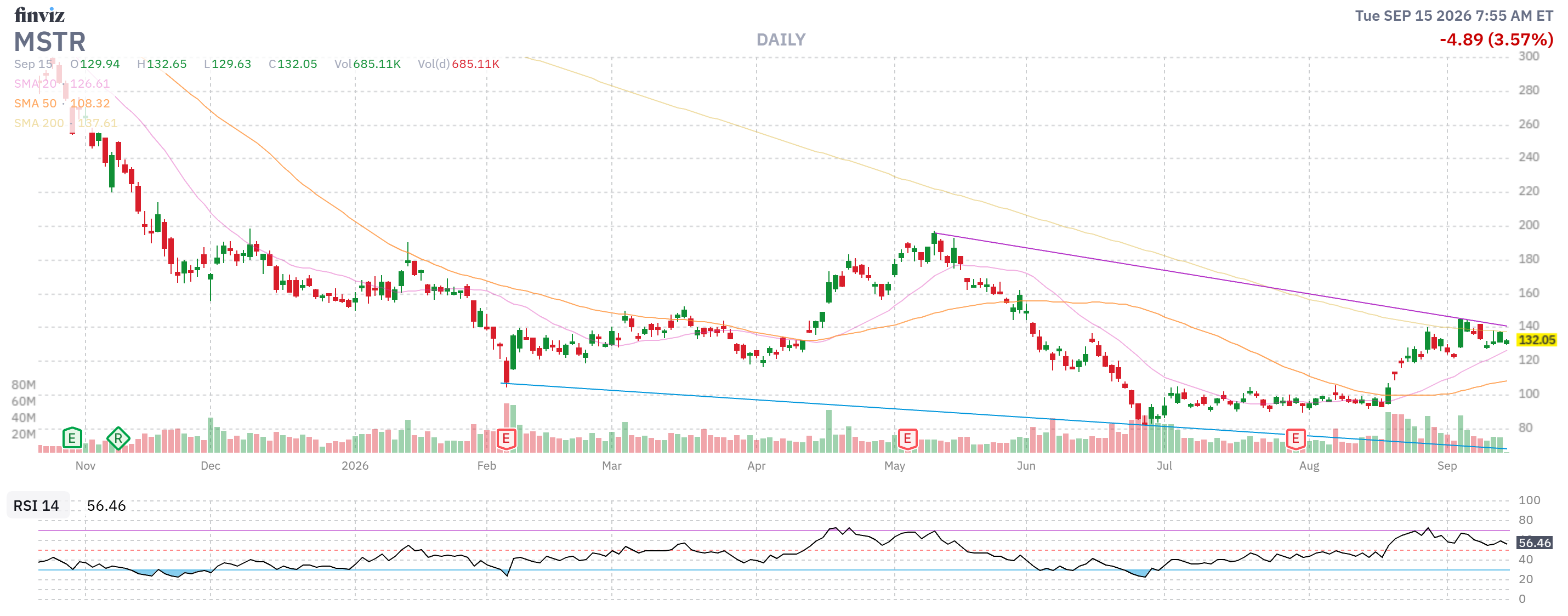
Task: Click the Jun label on the time axis
Action: point(1026,466)
